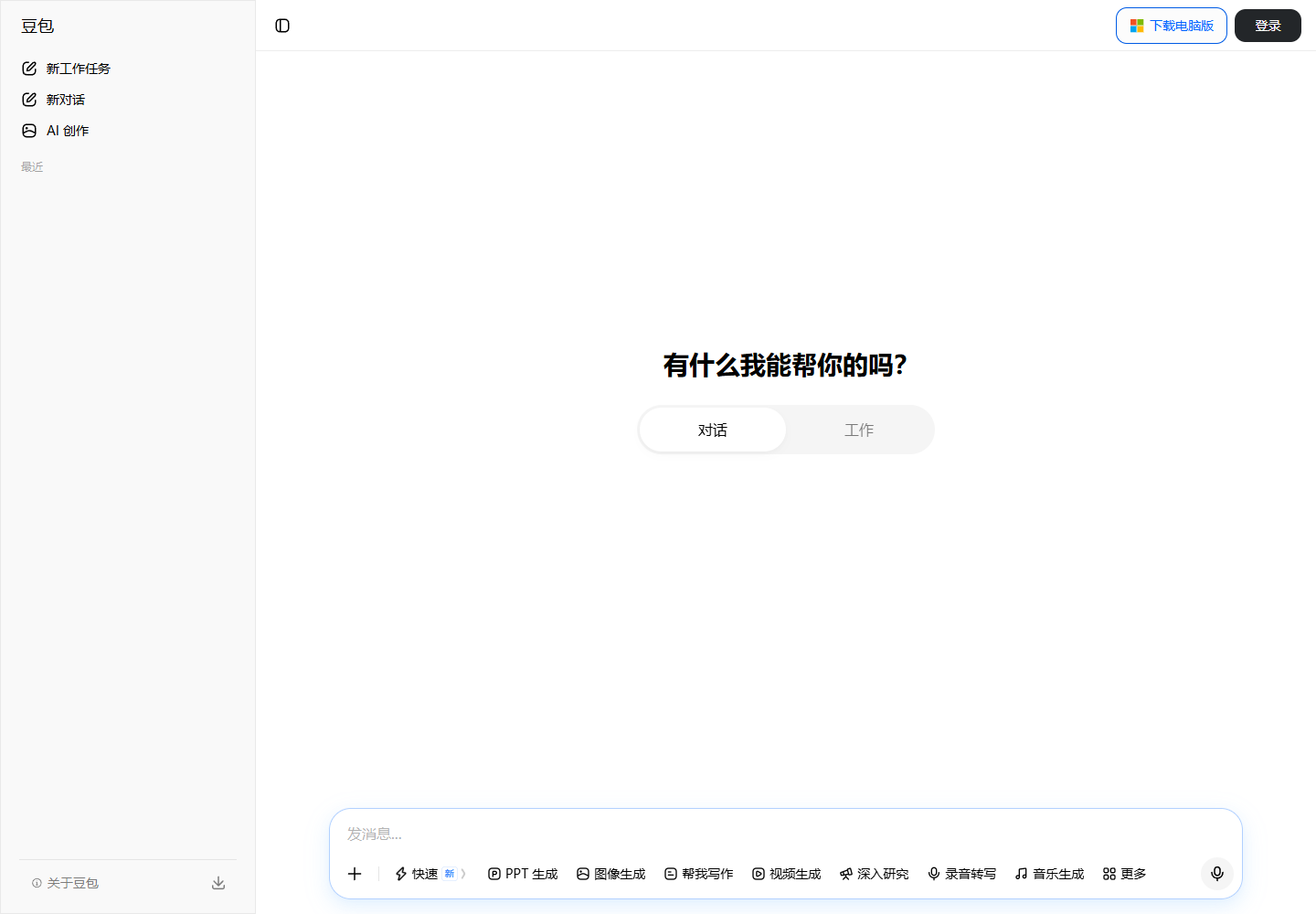
Task: Collapse the sidebar with the panel toggle icon
Action: [x=282, y=26]
